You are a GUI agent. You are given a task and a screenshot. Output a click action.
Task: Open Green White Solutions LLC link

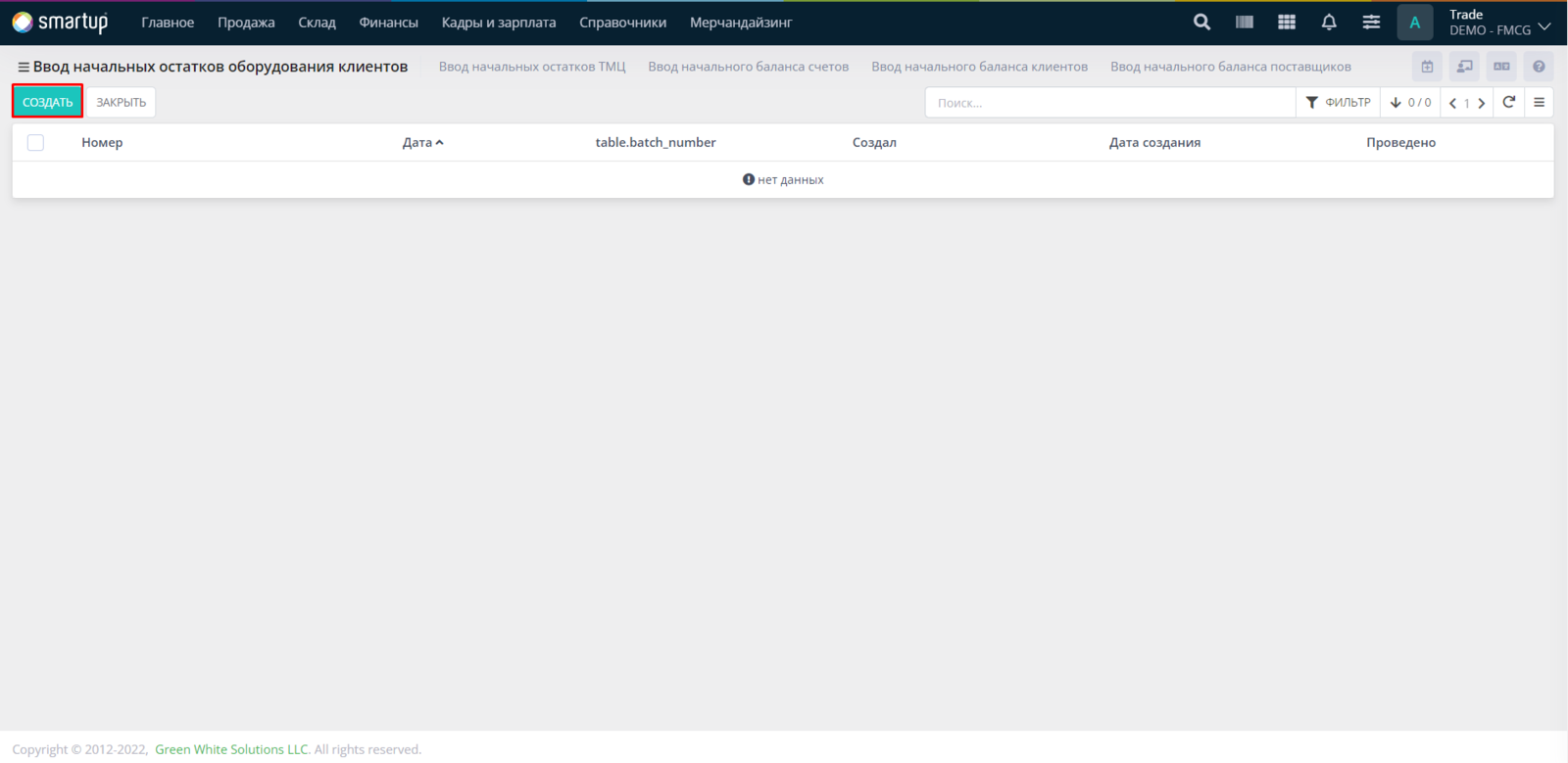point(231,749)
